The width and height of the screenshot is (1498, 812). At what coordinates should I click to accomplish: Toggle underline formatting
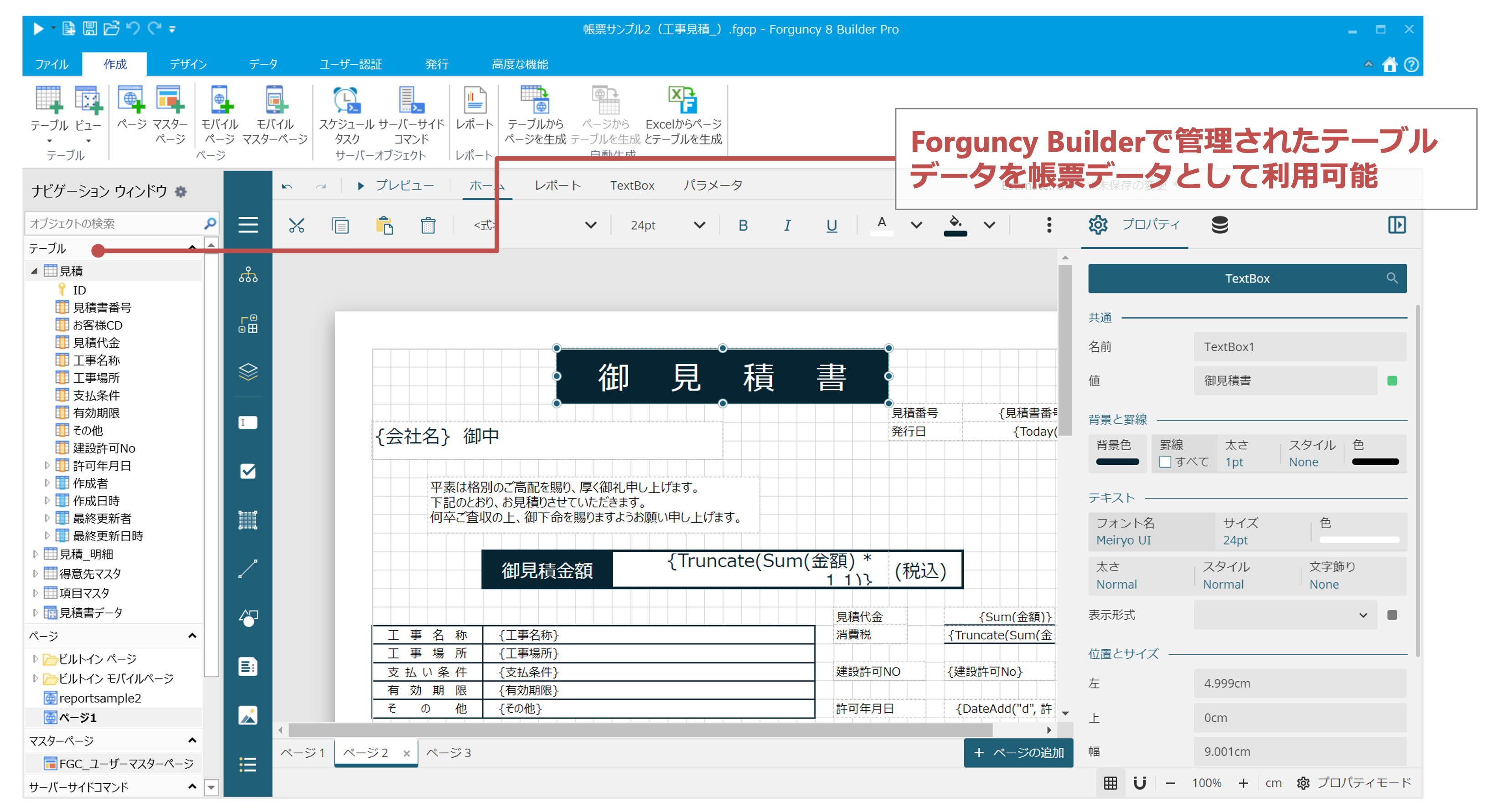pyautogui.click(x=832, y=226)
